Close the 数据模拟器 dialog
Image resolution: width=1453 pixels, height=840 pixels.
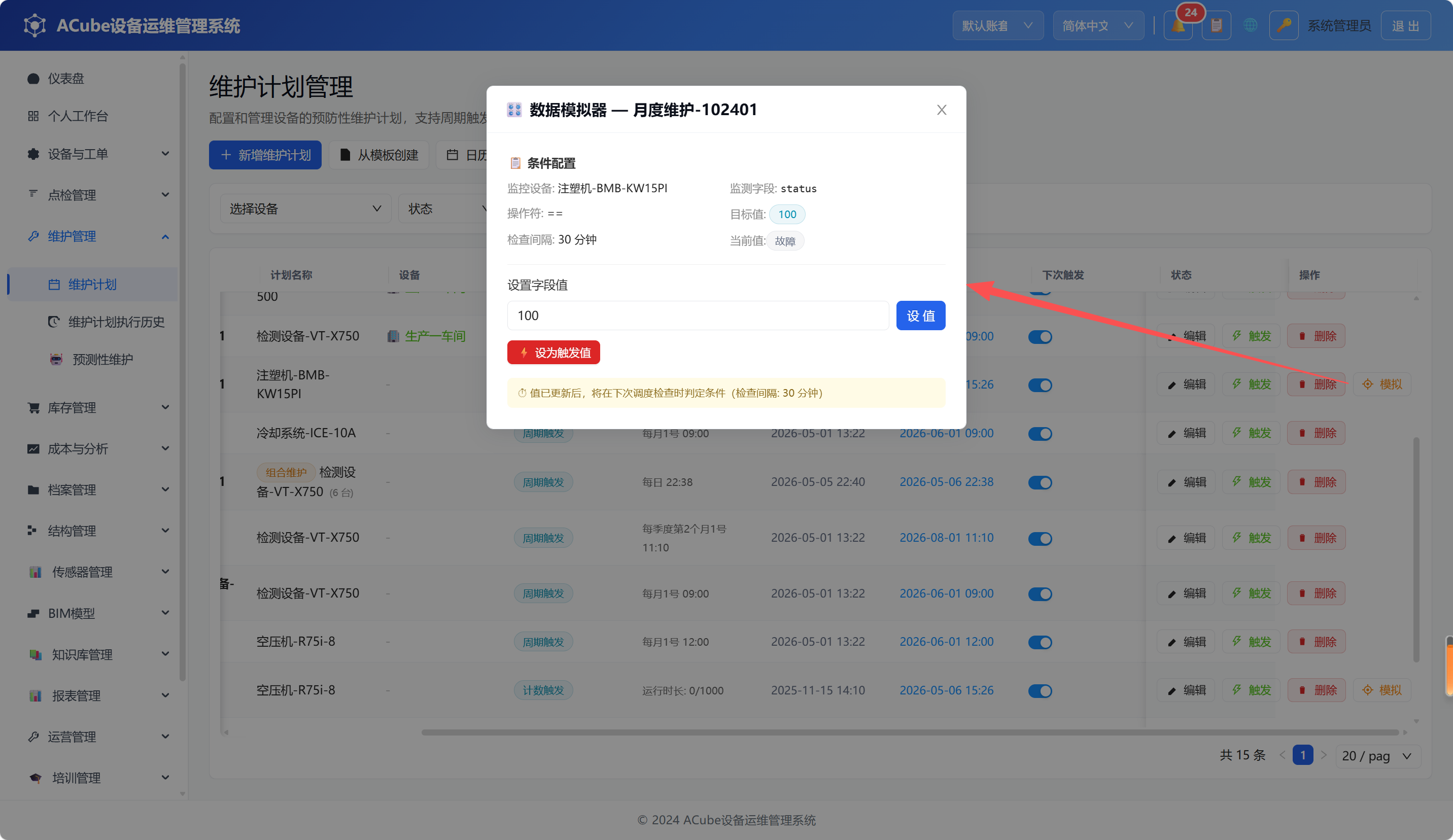tap(942, 110)
